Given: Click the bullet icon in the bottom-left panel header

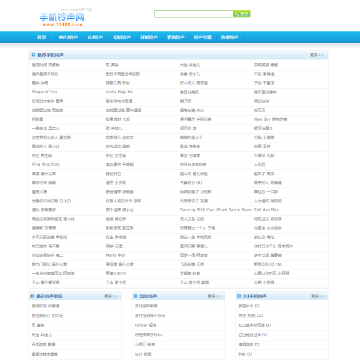Looking at the screenshot, I should [x=33, y=296].
